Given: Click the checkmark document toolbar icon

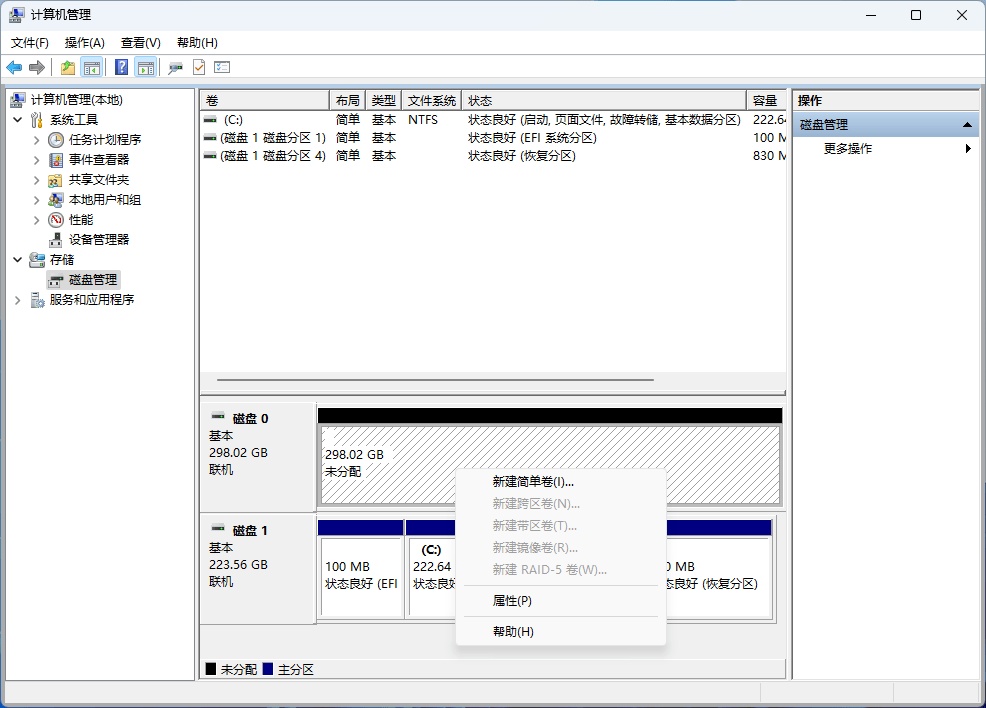Looking at the screenshot, I should [199, 68].
